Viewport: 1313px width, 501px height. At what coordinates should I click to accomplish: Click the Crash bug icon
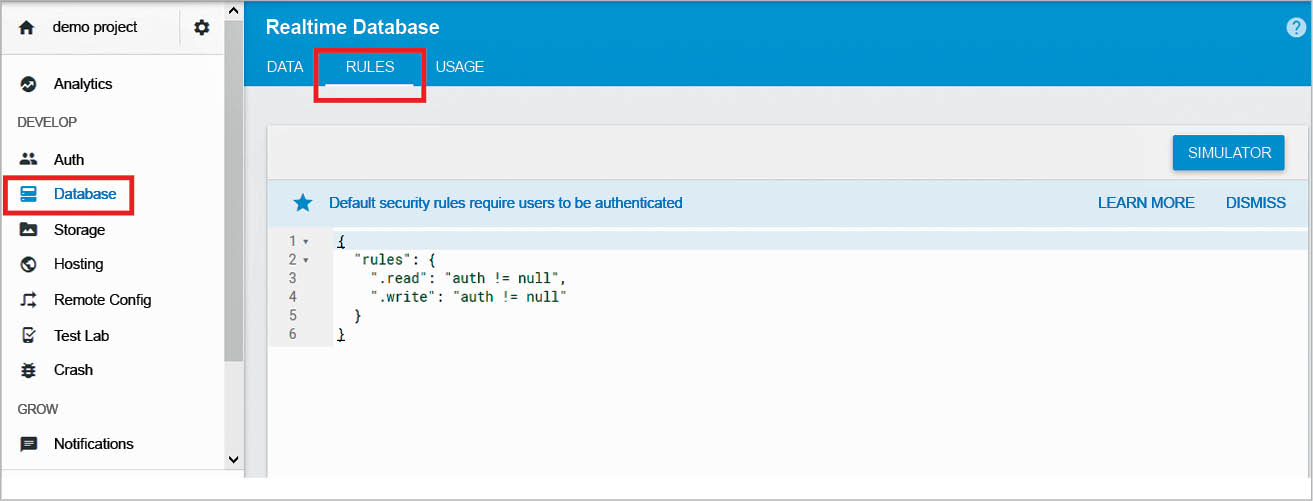coord(29,370)
